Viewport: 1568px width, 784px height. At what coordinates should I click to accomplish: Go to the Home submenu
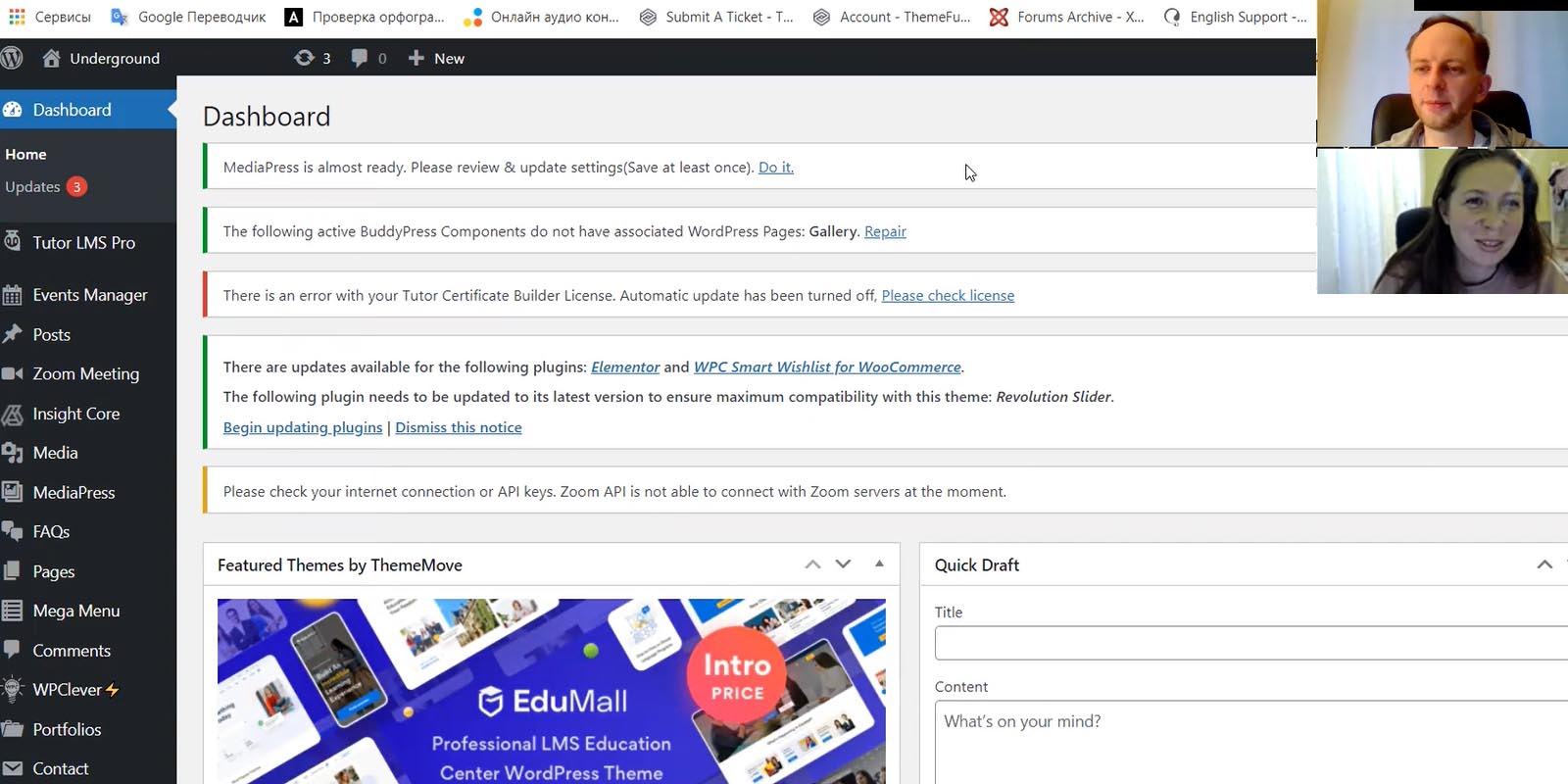pyautogui.click(x=25, y=154)
